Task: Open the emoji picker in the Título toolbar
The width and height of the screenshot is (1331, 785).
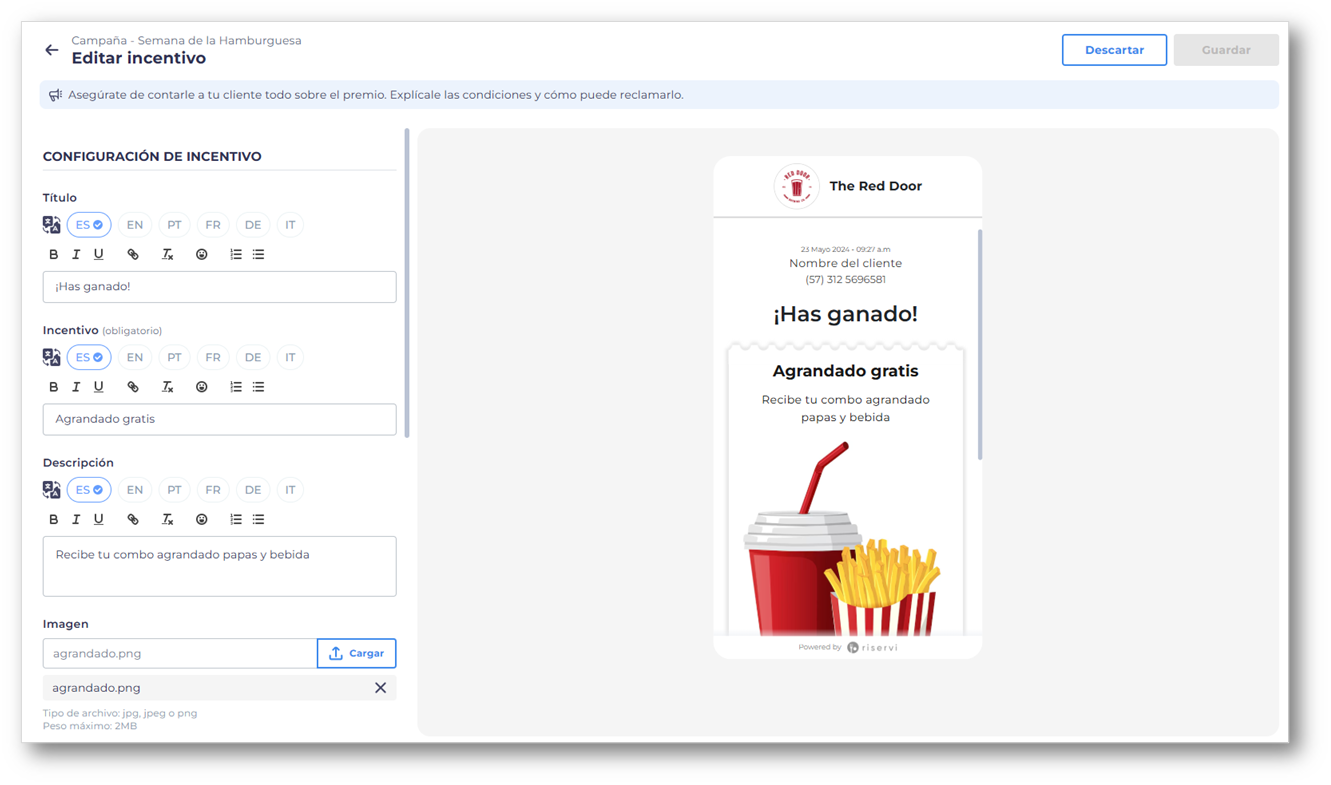Action: pyautogui.click(x=202, y=255)
